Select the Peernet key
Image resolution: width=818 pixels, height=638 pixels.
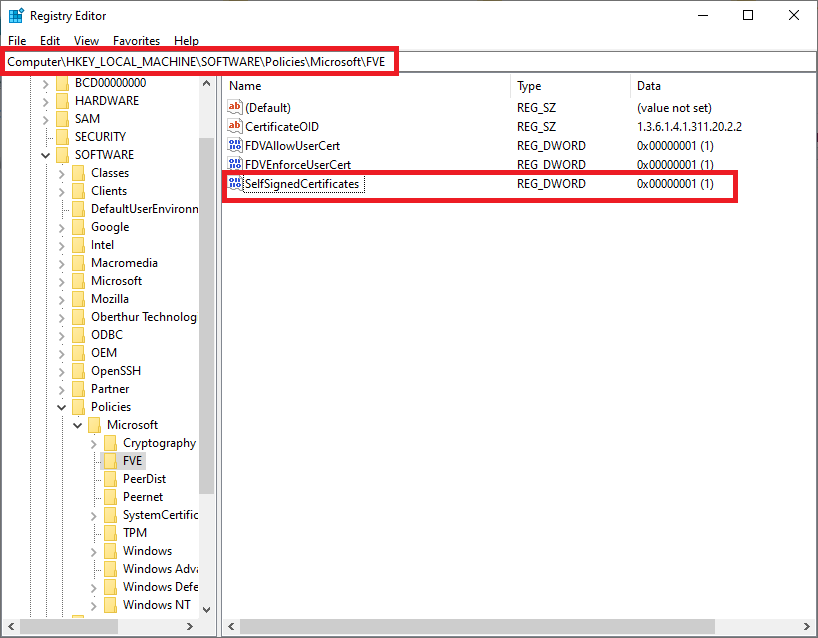(143, 497)
